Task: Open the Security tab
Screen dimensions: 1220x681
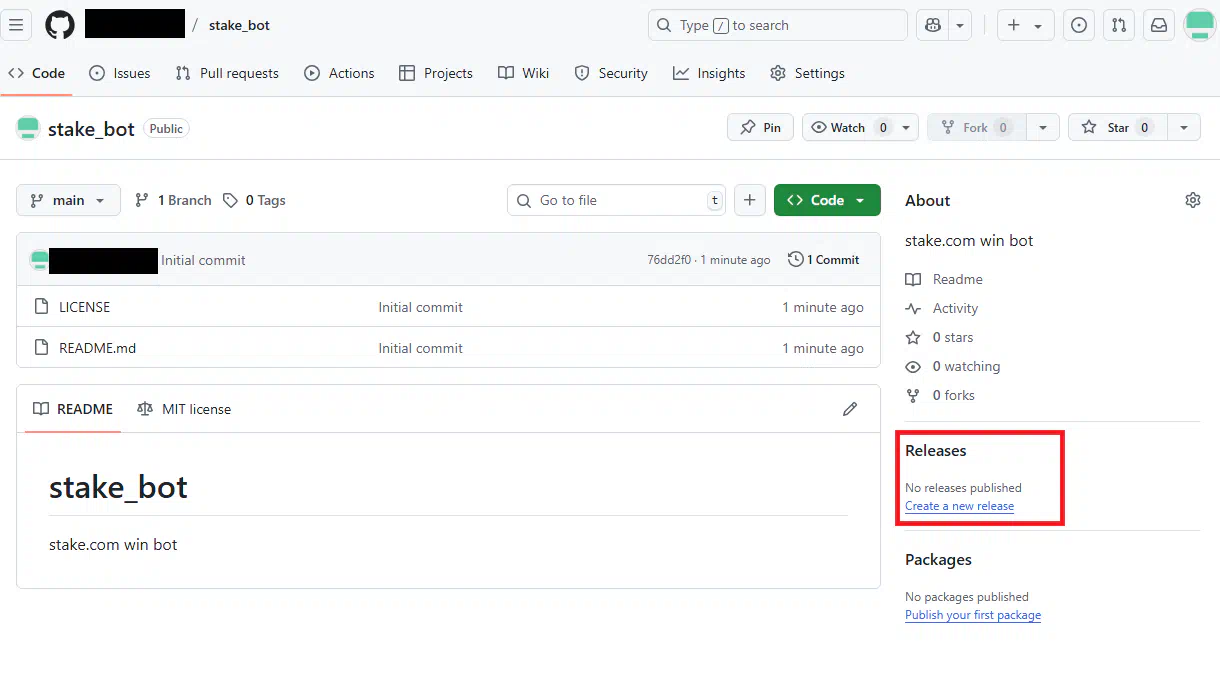Action: [611, 73]
